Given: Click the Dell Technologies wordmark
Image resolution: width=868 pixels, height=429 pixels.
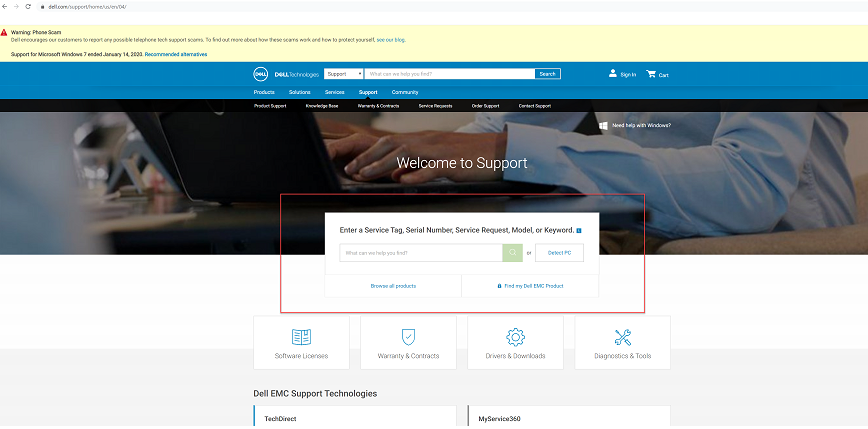Looking at the screenshot, I should pos(296,74).
